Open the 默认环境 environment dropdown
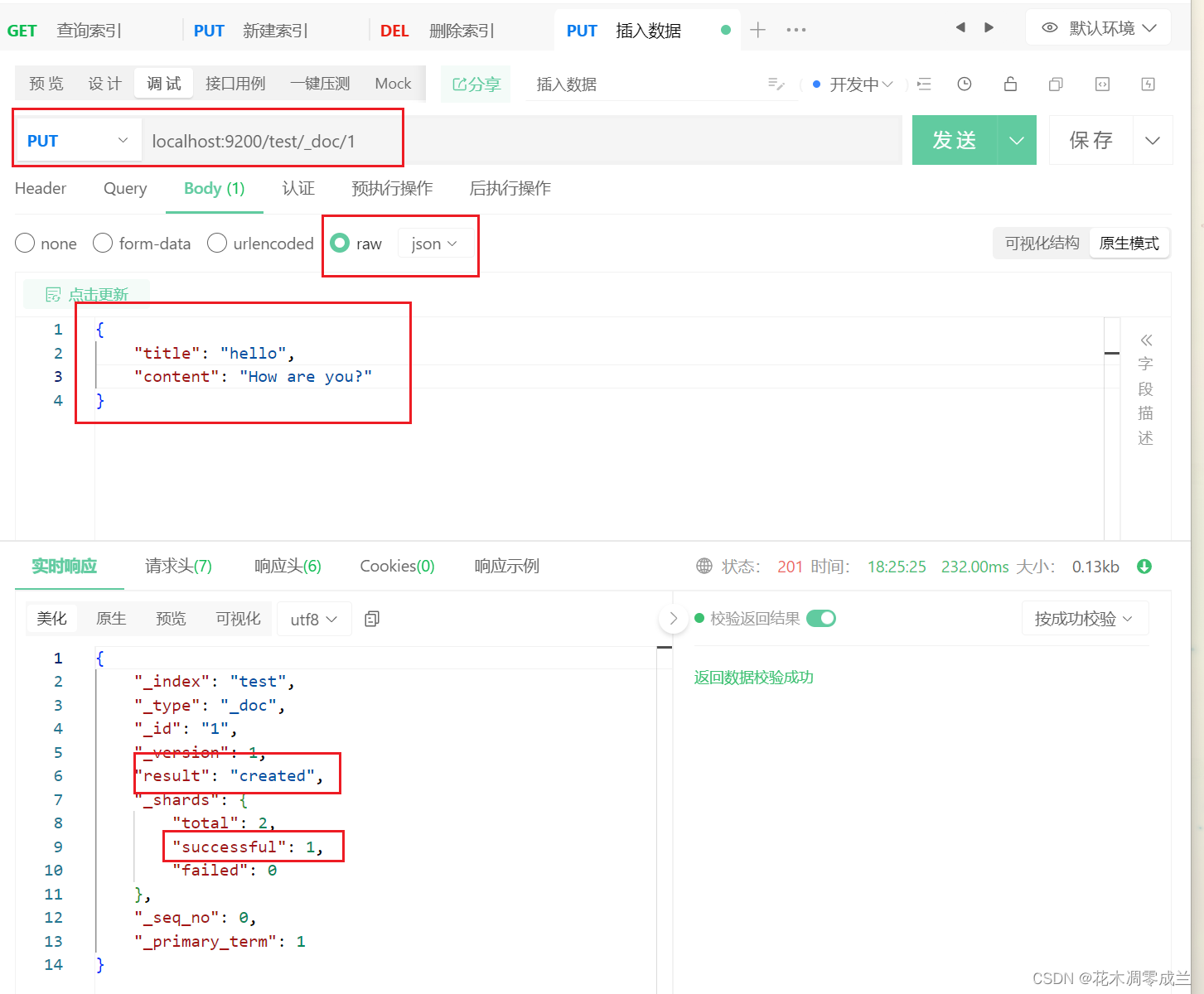 [1098, 28]
